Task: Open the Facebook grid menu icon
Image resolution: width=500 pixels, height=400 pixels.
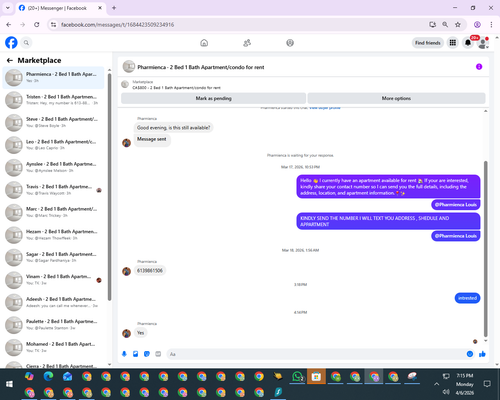Action: (453, 43)
